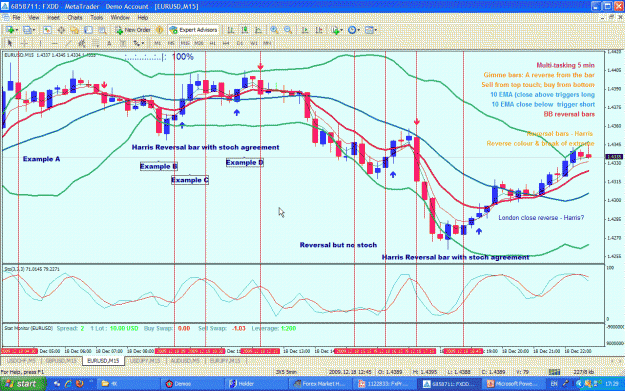625x391 pixels.
Task: Toggle Chart Shift from right border
Action: pyautogui.click(x=319, y=30)
